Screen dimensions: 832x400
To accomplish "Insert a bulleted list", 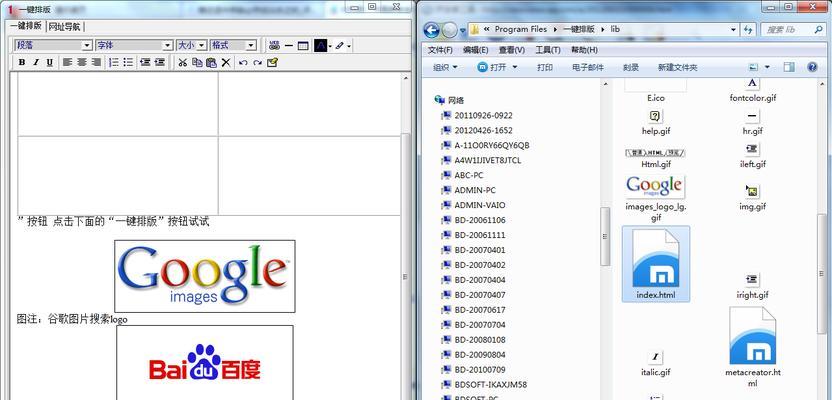I will (x=128, y=63).
